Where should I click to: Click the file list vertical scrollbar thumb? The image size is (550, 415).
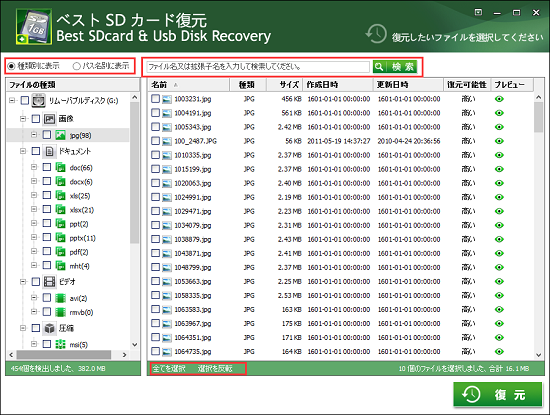click(x=538, y=117)
